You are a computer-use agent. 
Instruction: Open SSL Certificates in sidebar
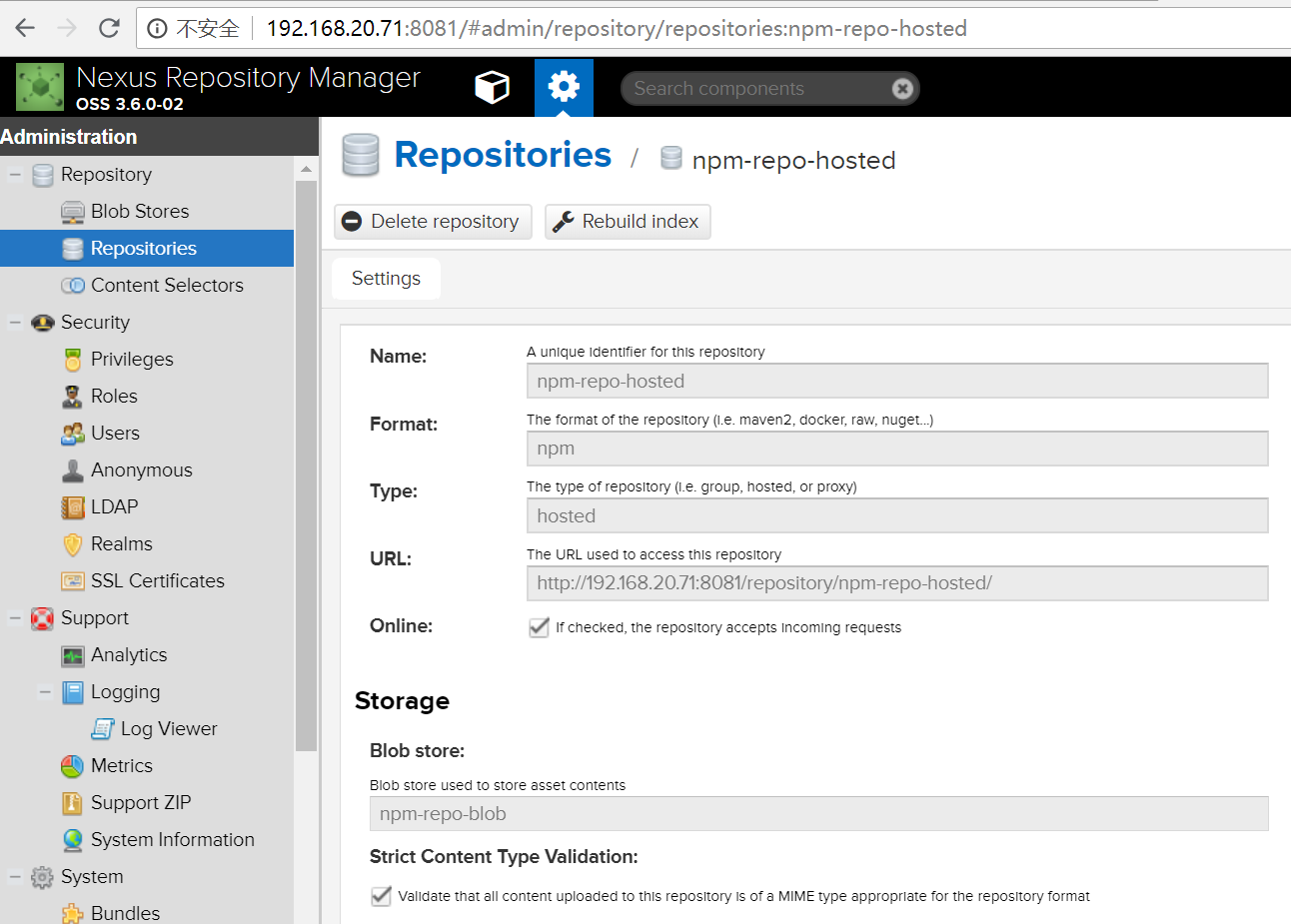coord(158,581)
